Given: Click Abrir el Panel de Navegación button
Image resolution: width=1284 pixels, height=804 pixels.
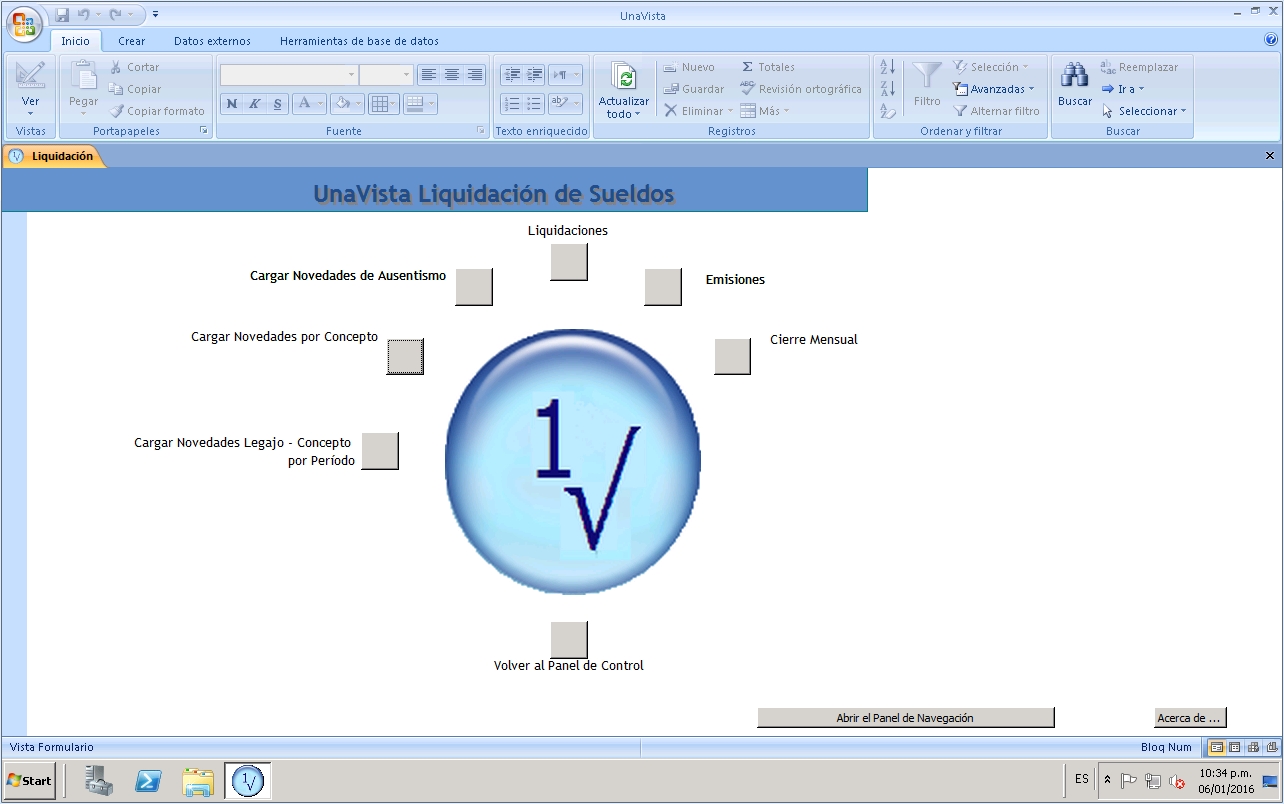Looking at the screenshot, I should click(905, 718).
